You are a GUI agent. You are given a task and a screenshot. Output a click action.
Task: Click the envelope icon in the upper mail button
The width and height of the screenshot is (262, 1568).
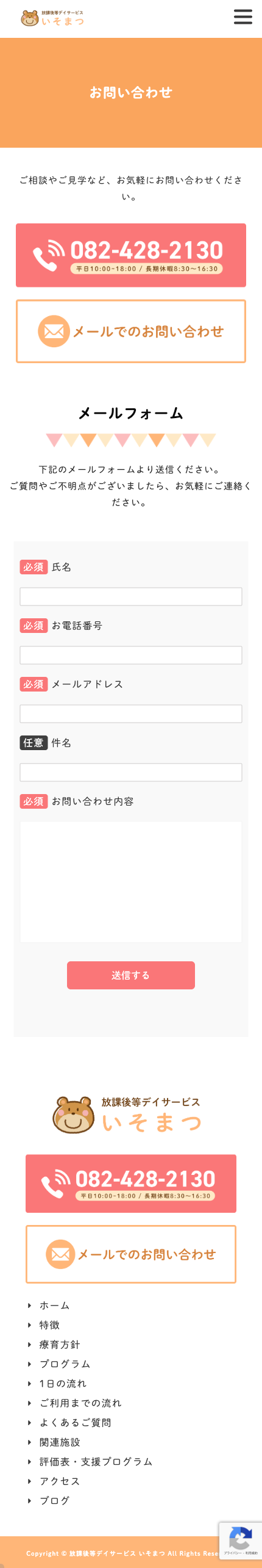(x=54, y=331)
